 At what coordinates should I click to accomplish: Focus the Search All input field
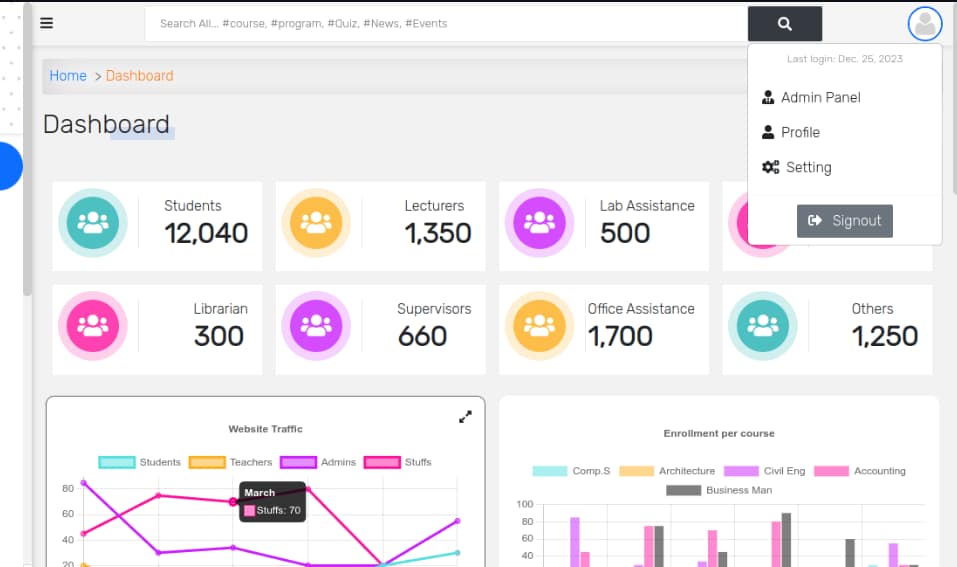445,24
